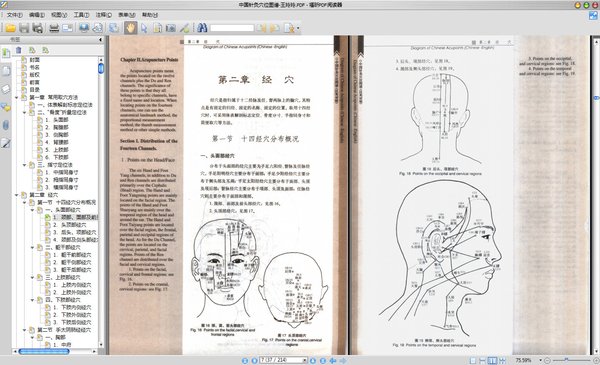Click the Open file folder icon
Screen dimensions: 600x365
[10, 28]
